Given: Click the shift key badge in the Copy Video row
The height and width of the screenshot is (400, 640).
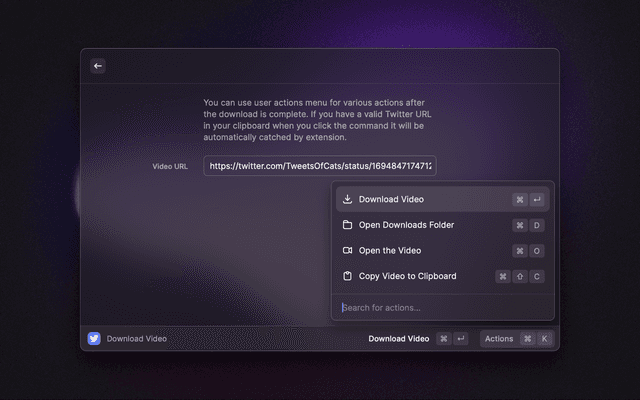Looking at the screenshot, I should click(x=520, y=276).
